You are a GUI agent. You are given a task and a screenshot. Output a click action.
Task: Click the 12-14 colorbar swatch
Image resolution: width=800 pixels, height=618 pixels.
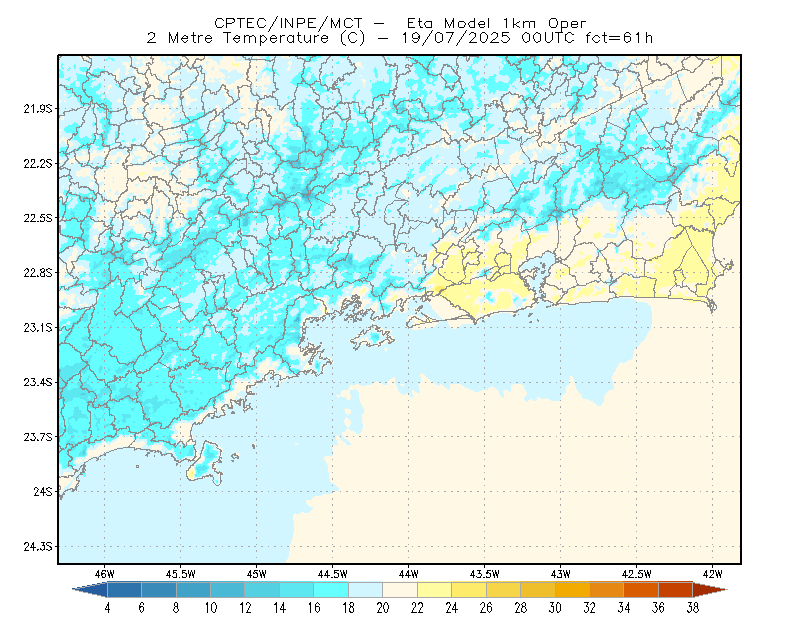262,590
